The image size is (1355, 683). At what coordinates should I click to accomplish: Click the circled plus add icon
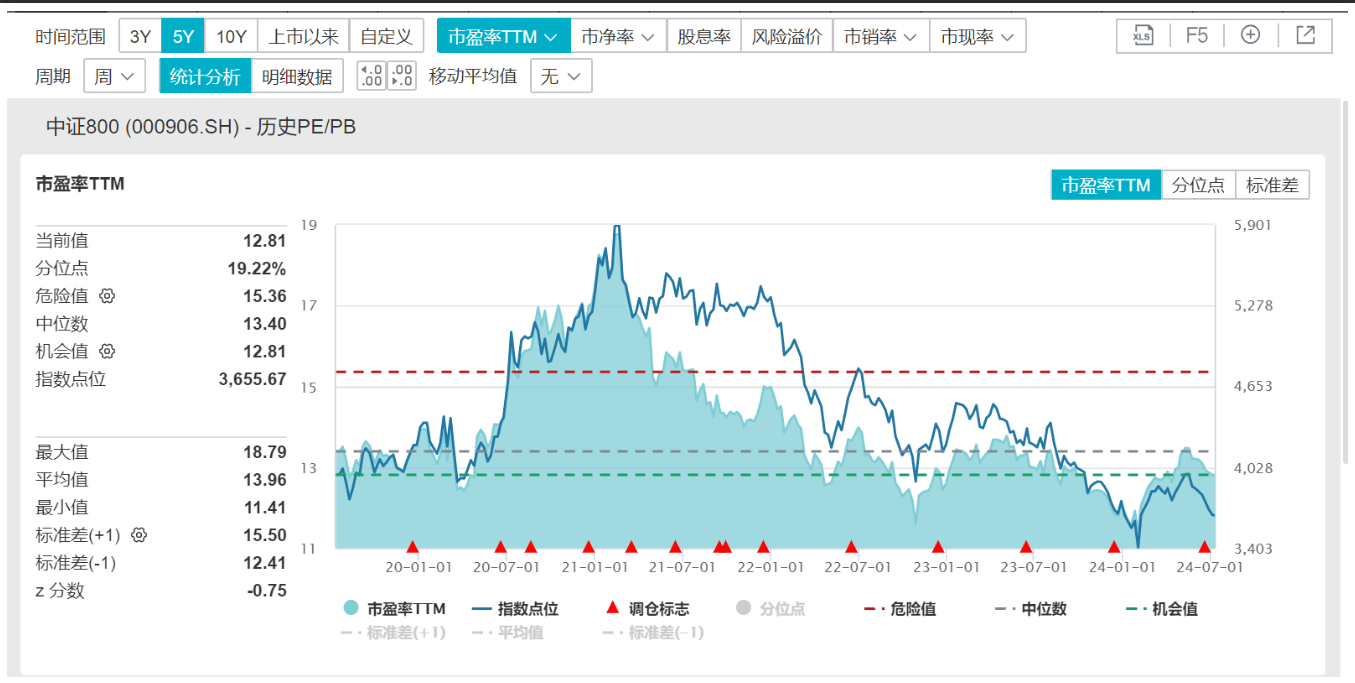(1250, 36)
